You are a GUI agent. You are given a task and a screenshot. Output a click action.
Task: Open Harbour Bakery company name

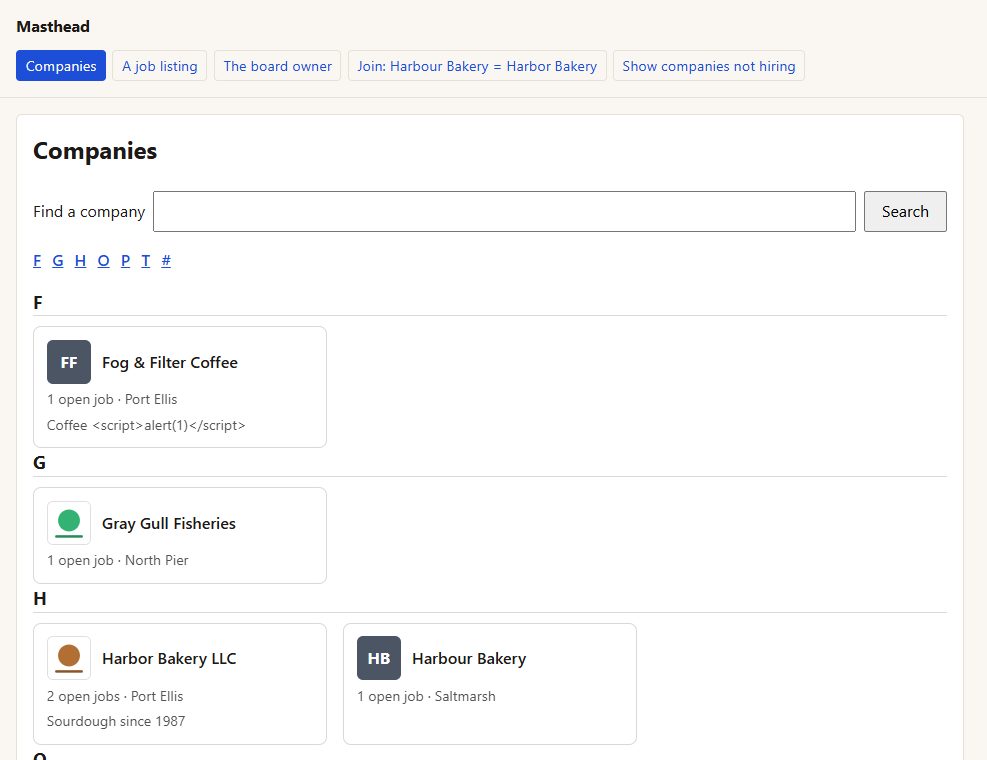pos(469,659)
